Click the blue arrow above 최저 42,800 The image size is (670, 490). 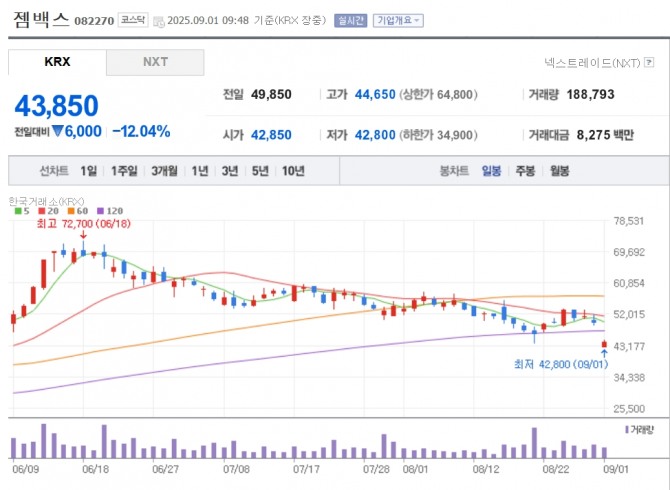[604, 353]
